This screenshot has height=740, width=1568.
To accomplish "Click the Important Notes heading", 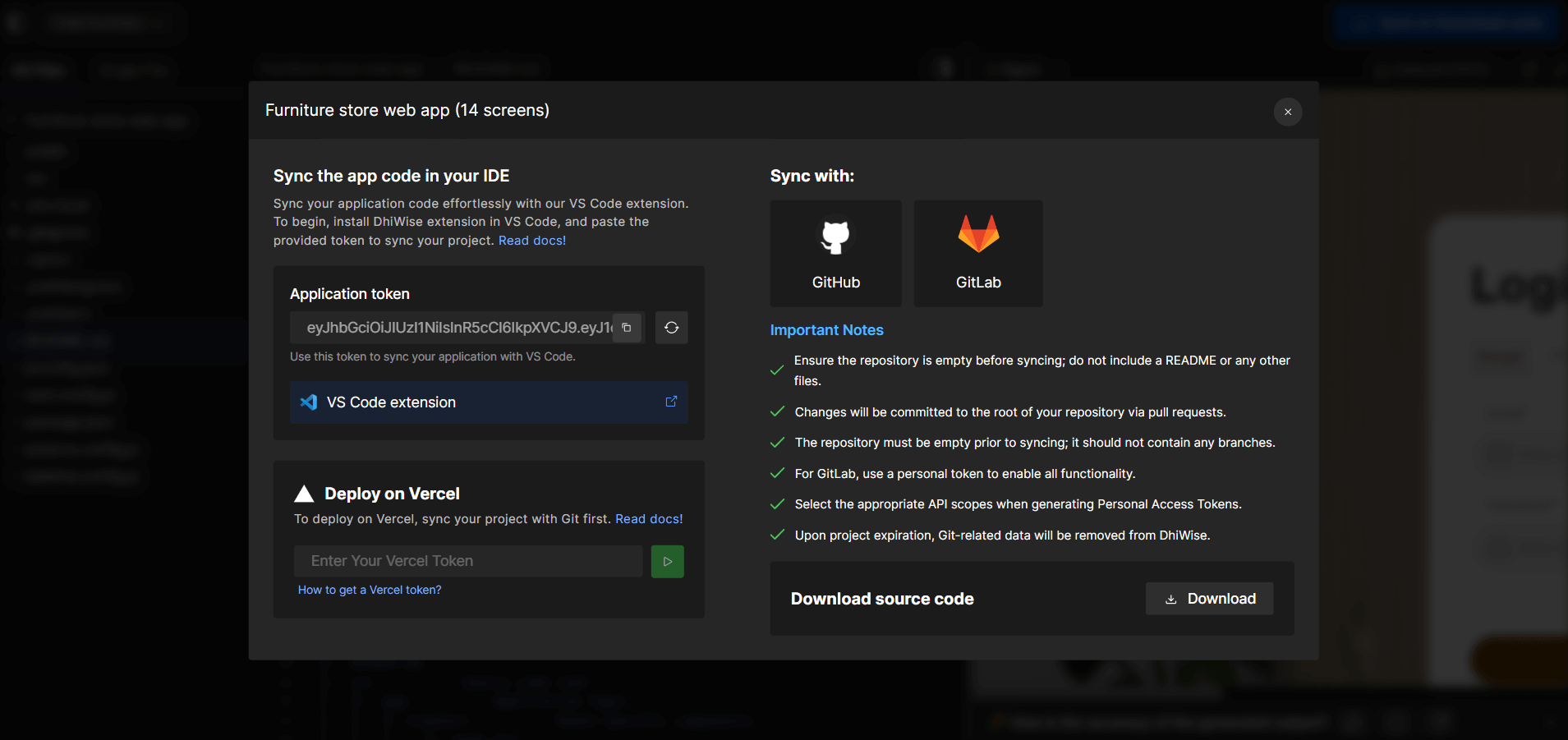I will point(826,330).
